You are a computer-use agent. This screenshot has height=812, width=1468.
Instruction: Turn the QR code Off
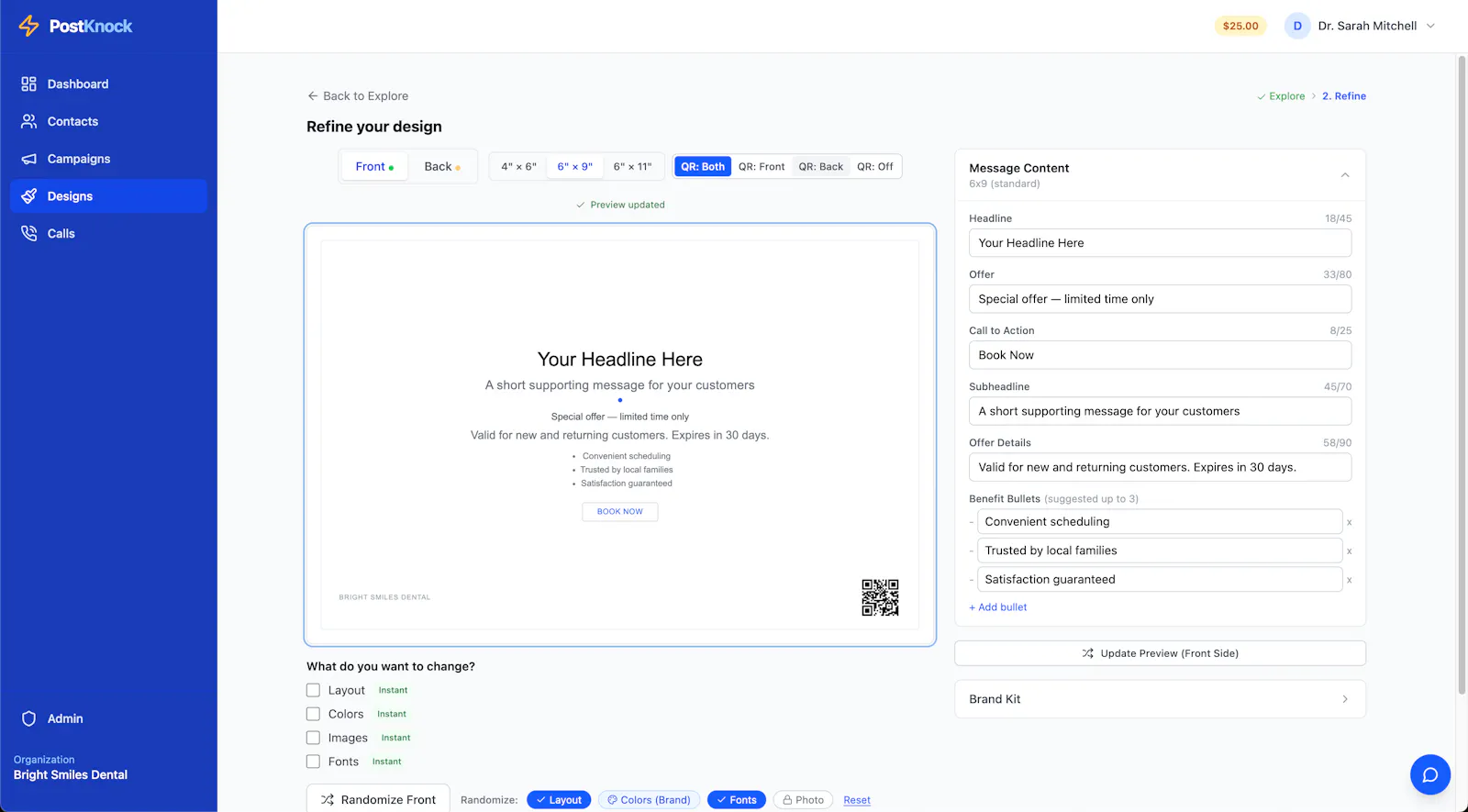[874, 167]
